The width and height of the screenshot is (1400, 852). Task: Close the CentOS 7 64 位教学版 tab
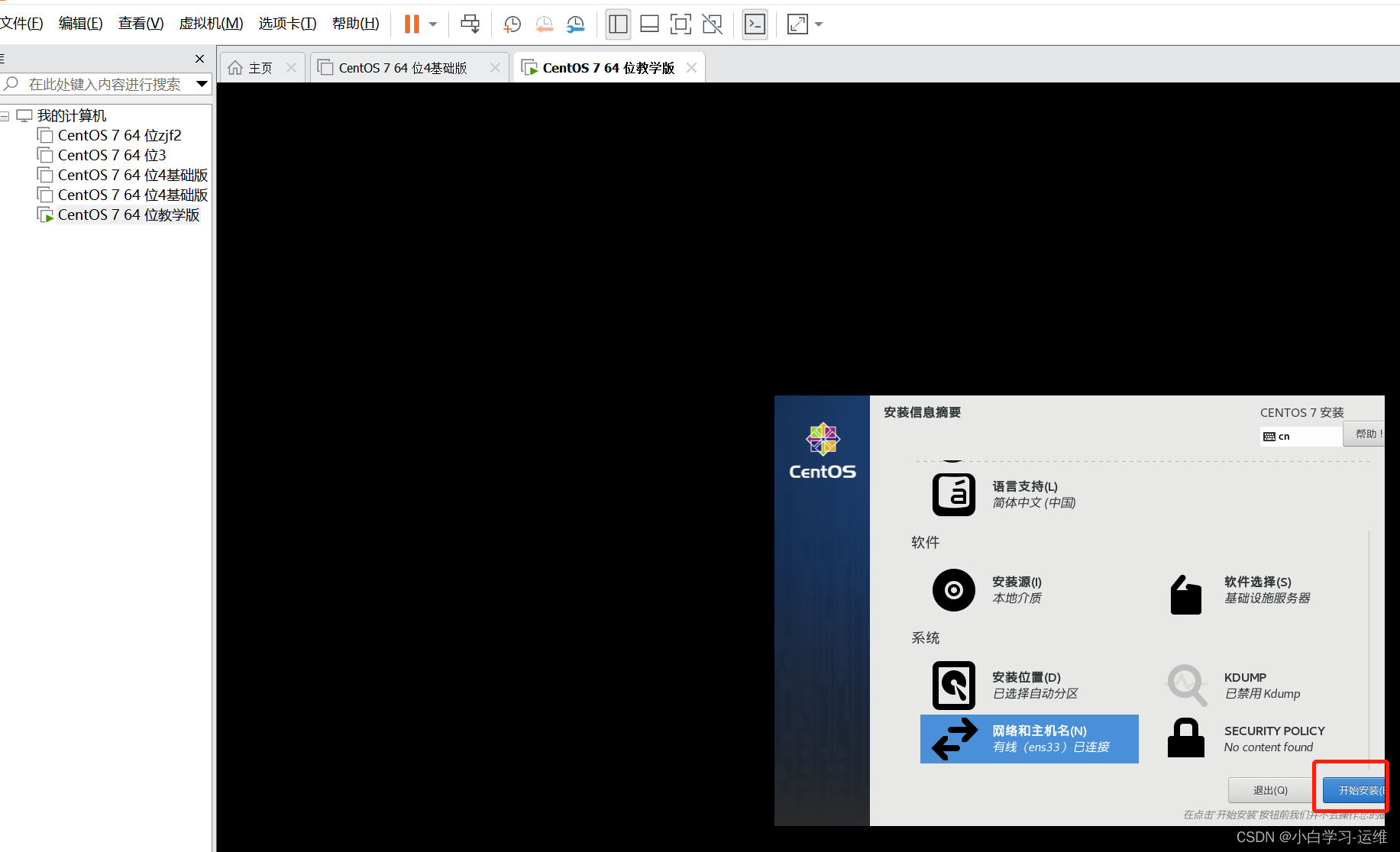point(691,68)
